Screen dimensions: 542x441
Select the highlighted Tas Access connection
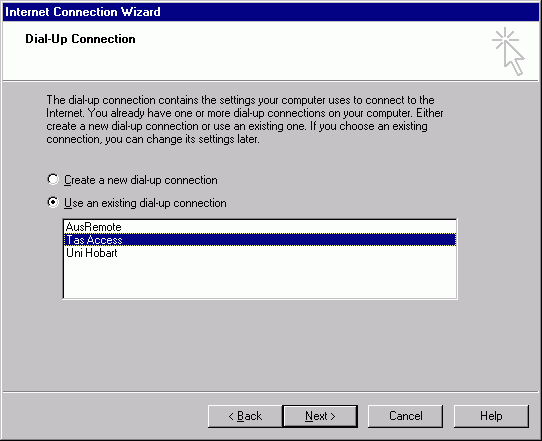click(260, 240)
